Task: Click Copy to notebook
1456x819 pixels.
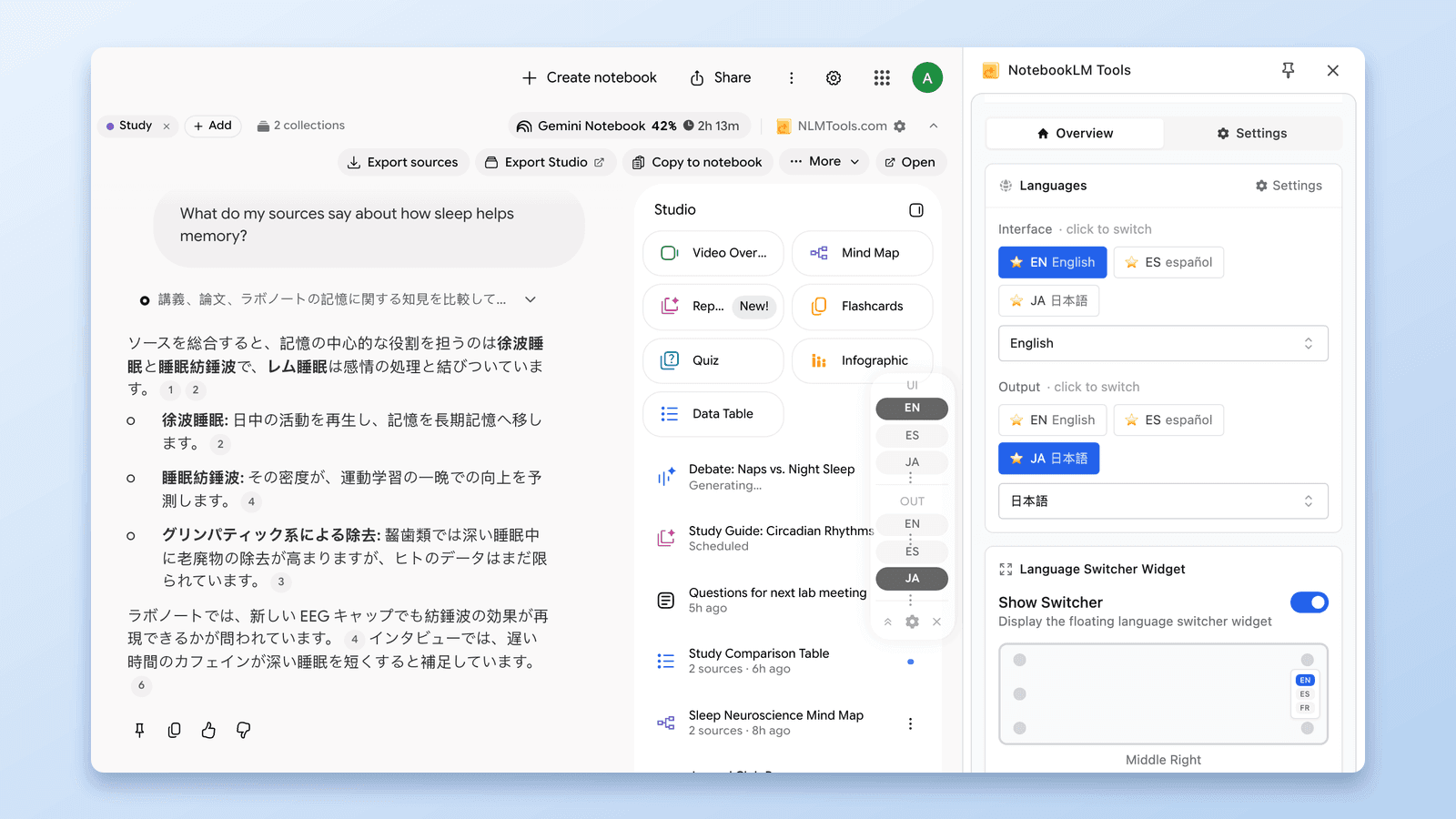Action: 698,162
